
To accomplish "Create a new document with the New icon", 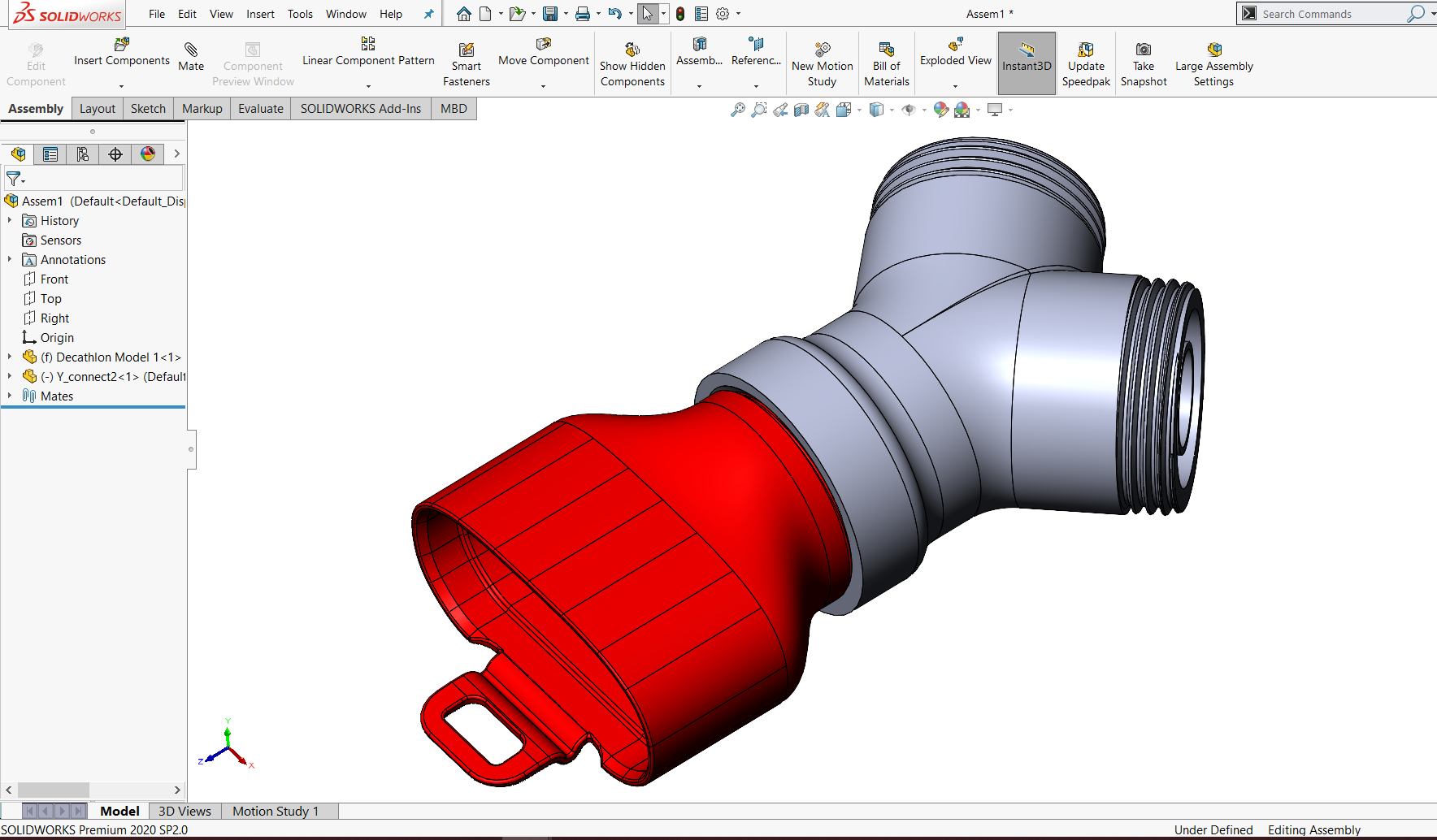I will pos(485,14).
